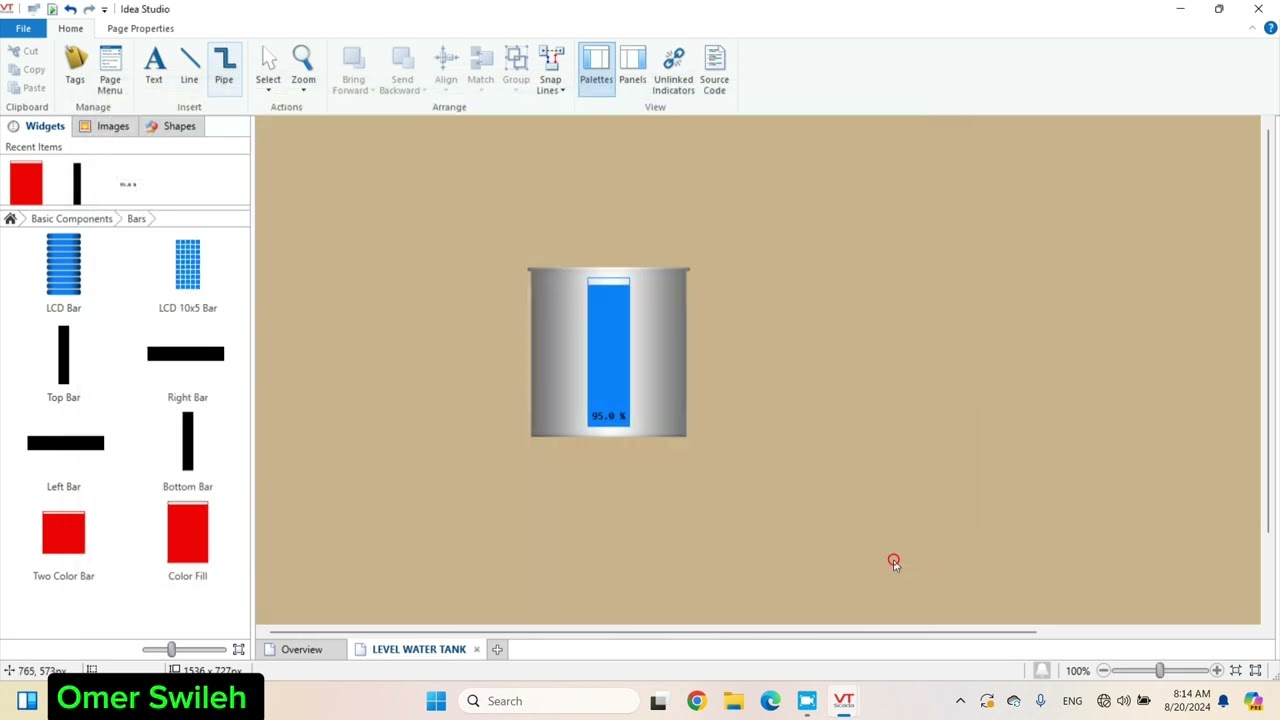Click zoom in plus button
1280x720 pixels.
click(x=1216, y=670)
